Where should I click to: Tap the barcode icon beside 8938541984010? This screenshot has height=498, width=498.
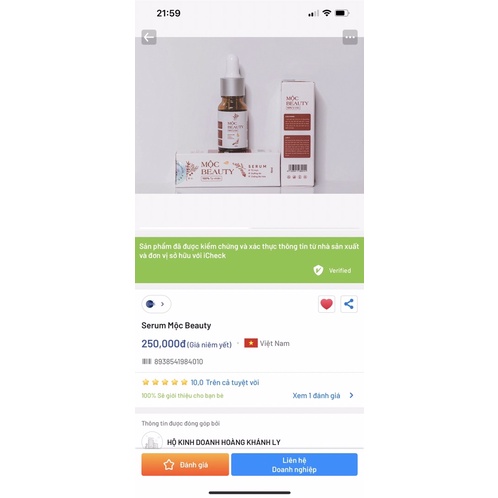(x=146, y=361)
